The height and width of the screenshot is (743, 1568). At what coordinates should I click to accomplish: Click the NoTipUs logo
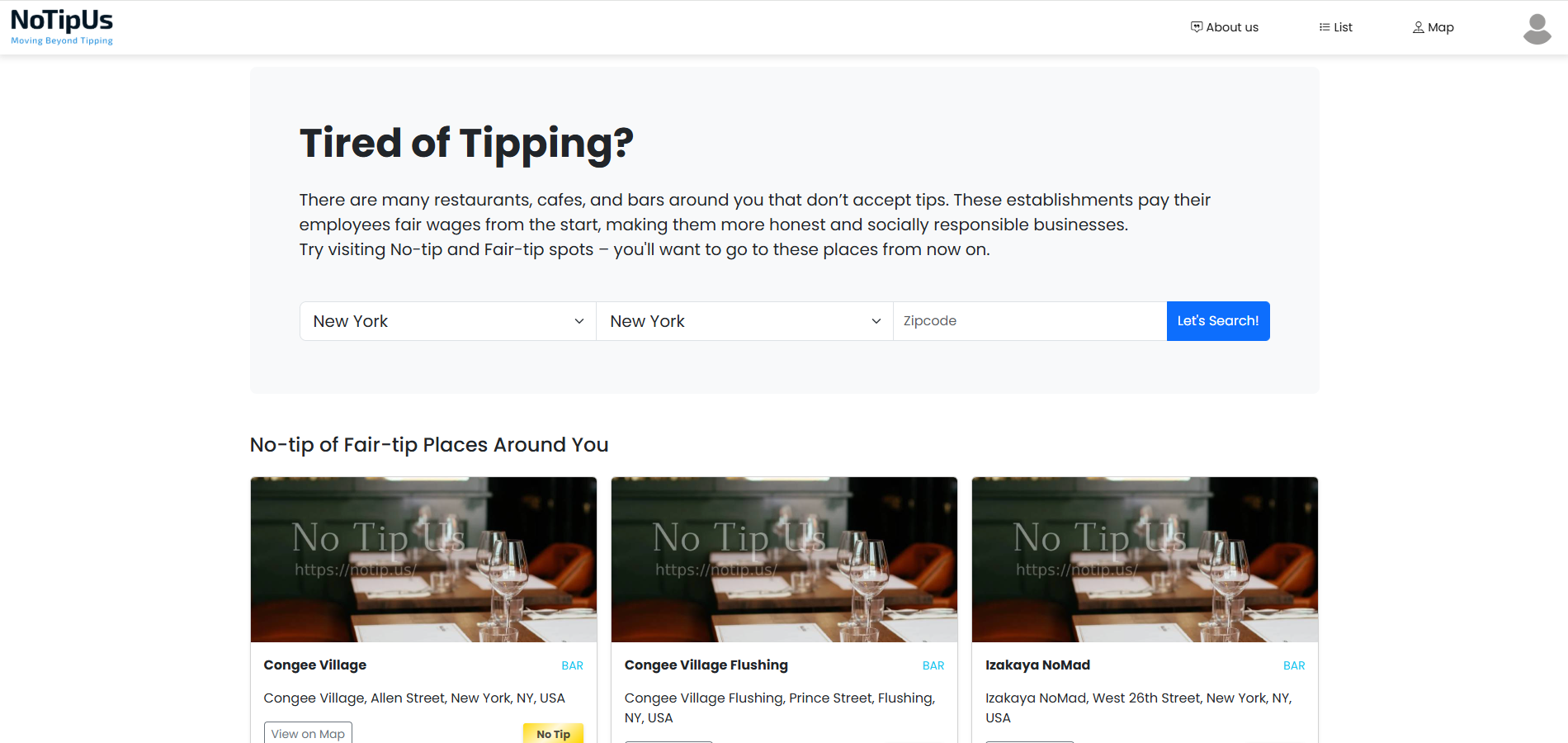(x=62, y=27)
